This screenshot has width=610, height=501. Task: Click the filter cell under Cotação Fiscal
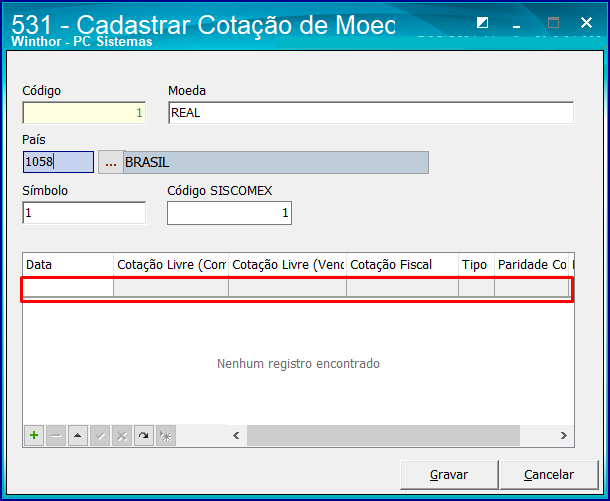[402, 288]
